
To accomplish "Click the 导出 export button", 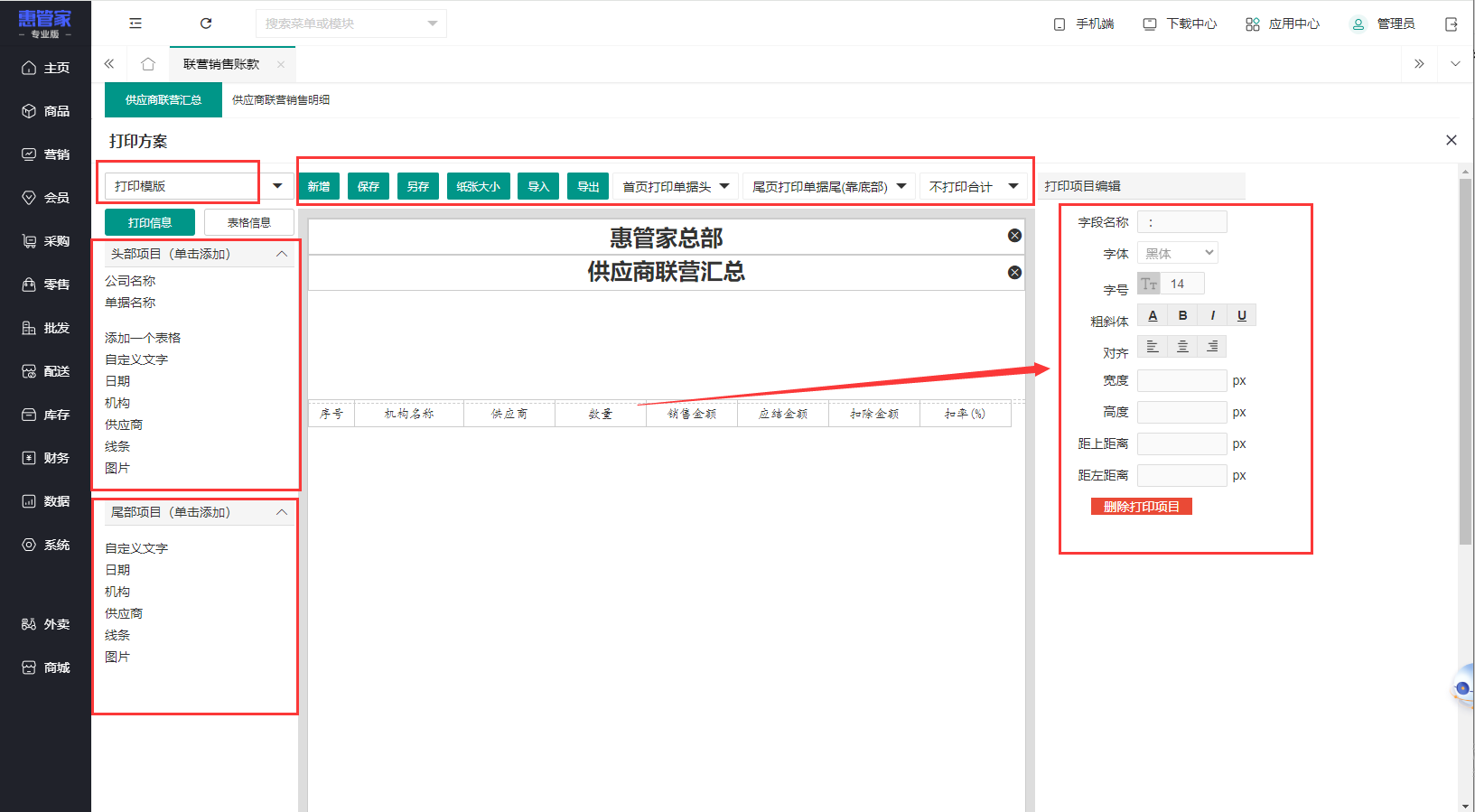I will point(588,186).
